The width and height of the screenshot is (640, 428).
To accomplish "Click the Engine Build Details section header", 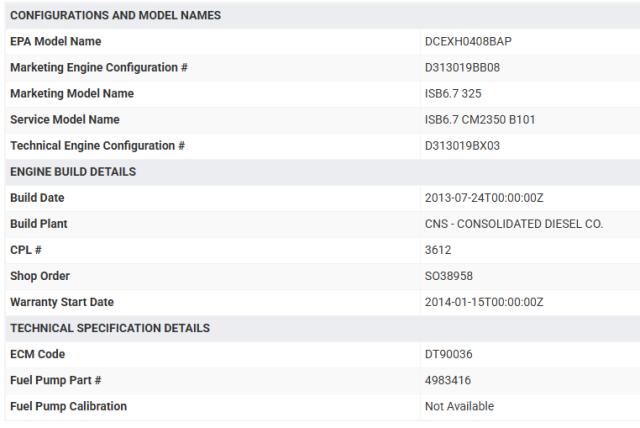I will (73, 172).
